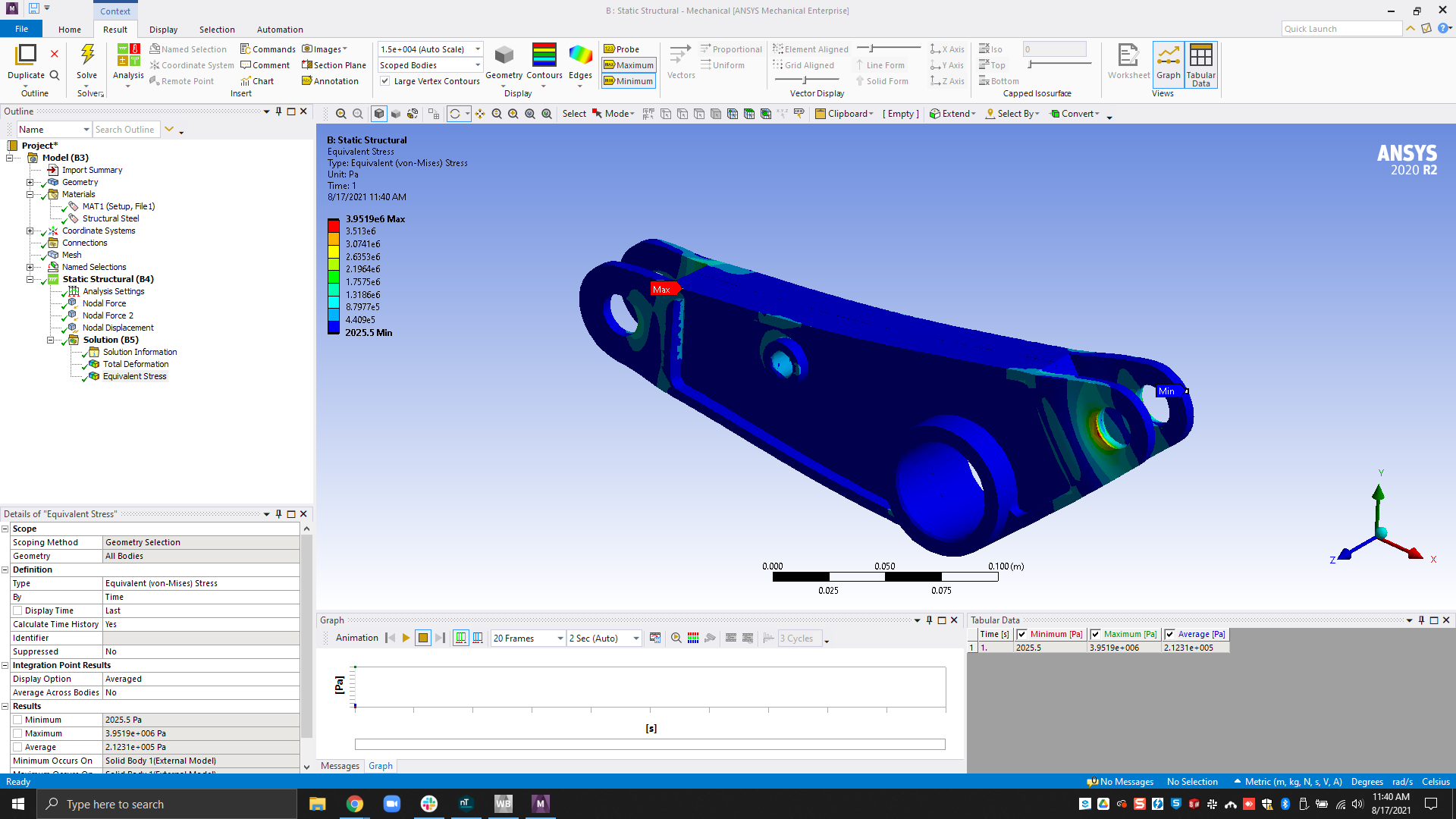Export animation video file icon

tap(655, 639)
